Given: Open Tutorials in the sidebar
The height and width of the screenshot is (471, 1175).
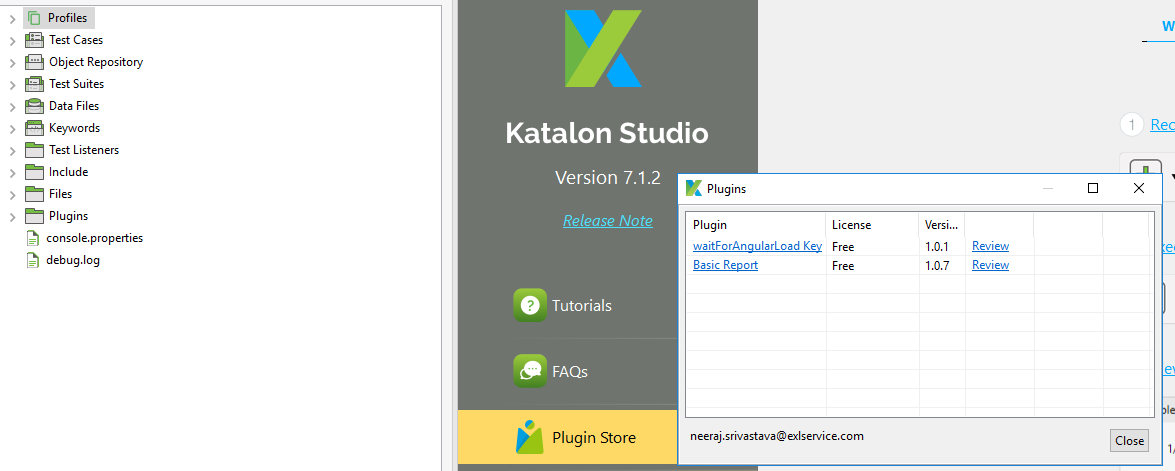Looking at the screenshot, I should click(x=582, y=306).
